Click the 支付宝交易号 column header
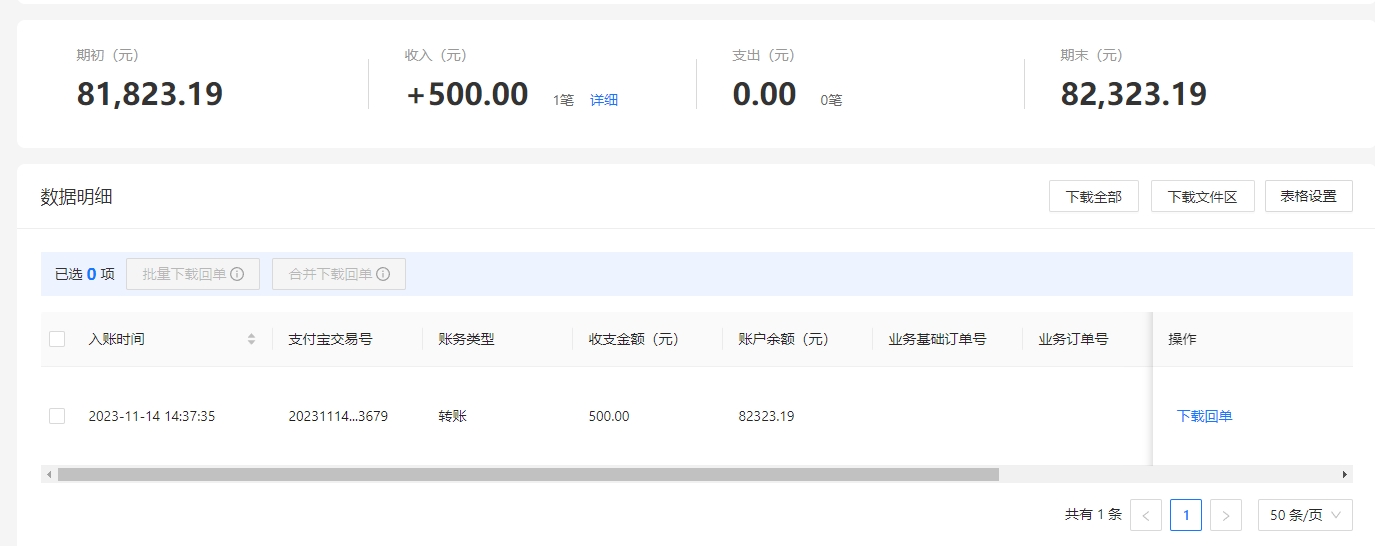 pos(330,339)
